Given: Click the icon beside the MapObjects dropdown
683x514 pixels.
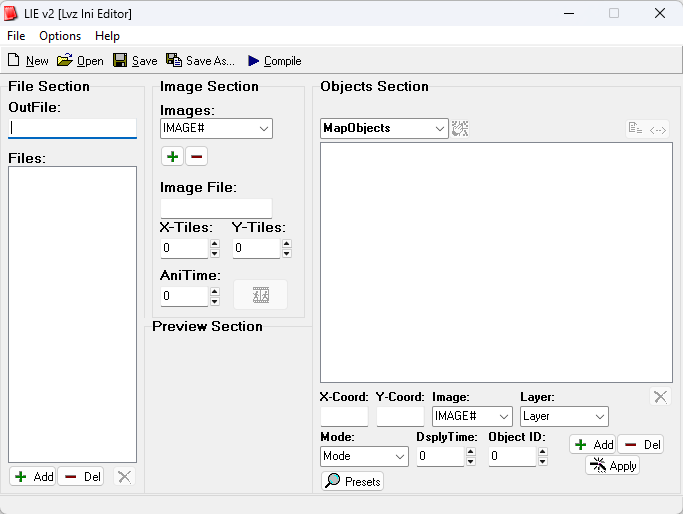Looking at the screenshot, I should point(460,128).
